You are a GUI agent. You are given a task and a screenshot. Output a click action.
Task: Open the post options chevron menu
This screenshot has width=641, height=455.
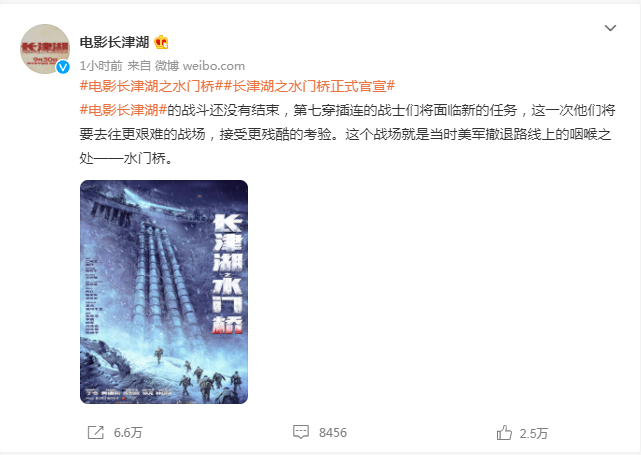[610, 28]
